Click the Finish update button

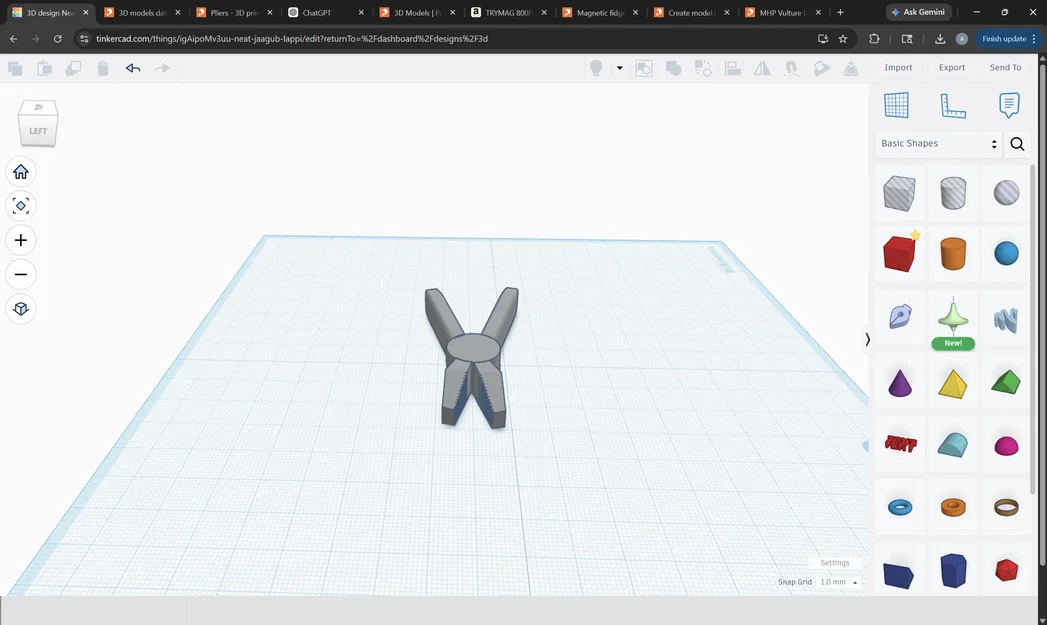[x=1005, y=38]
